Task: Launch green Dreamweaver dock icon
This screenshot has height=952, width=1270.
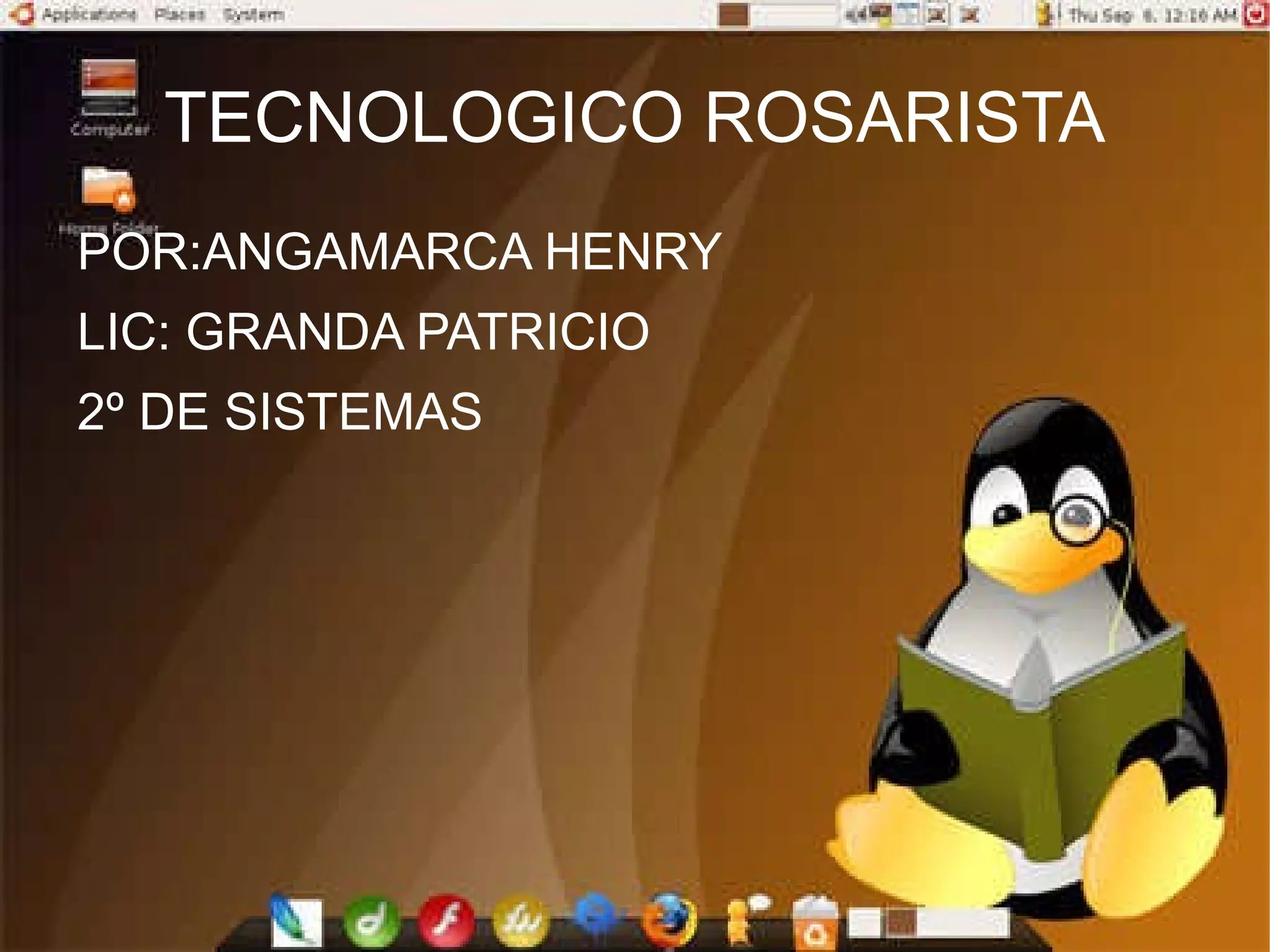Action: [371, 922]
